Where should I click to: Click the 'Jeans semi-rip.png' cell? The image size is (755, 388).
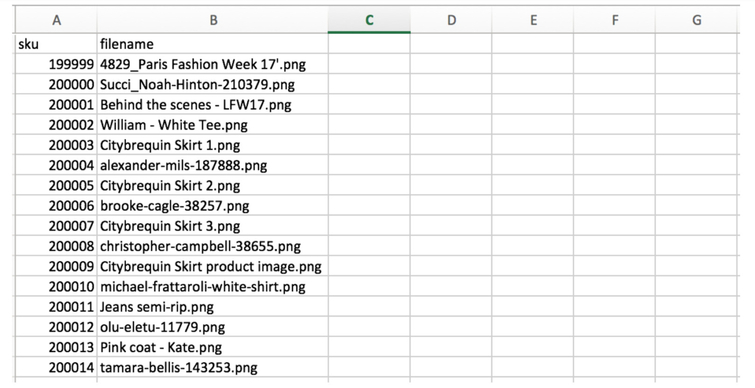click(x=213, y=307)
